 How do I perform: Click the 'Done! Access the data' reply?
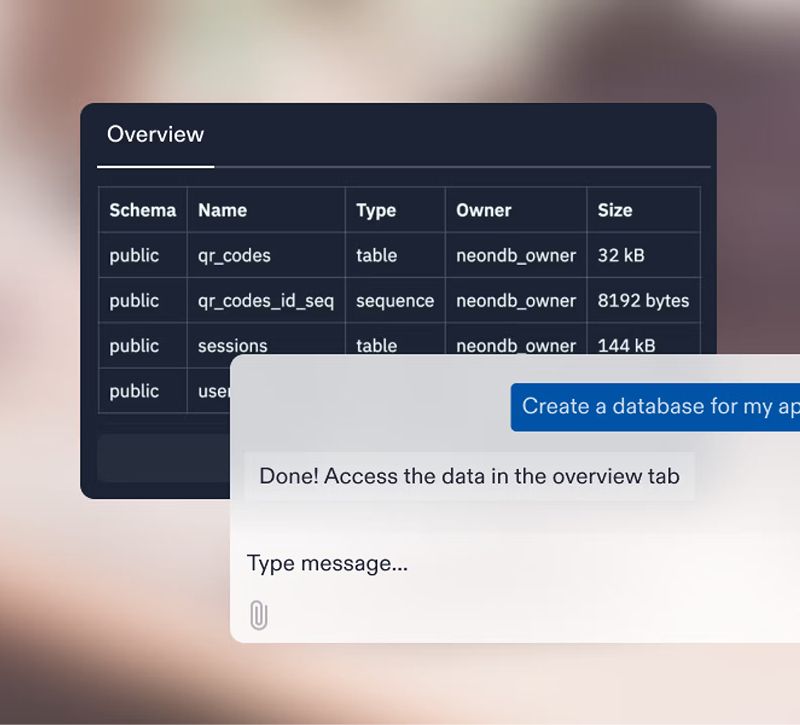(x=469, y=476)
